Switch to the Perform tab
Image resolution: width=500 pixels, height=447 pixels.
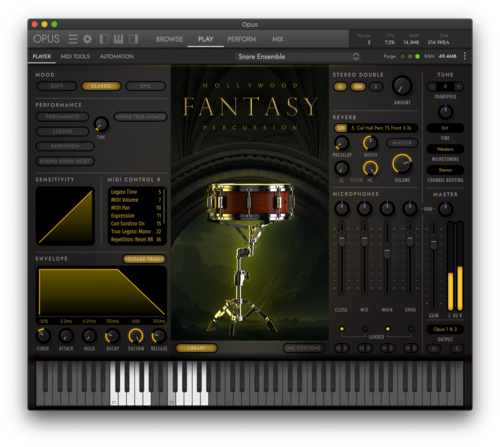242,39
